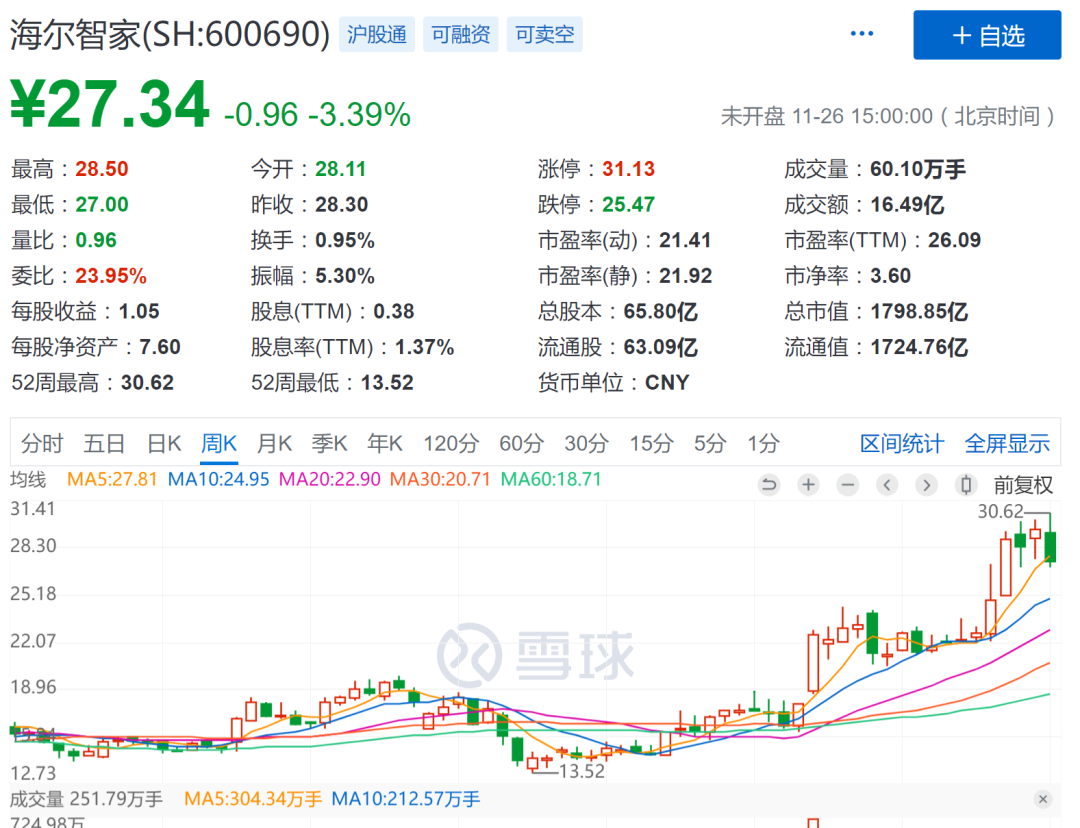Viewport: 1080px width, 828px height.
Task: Reset the chart view with the undo icon
Action: [x=769, y=484]
